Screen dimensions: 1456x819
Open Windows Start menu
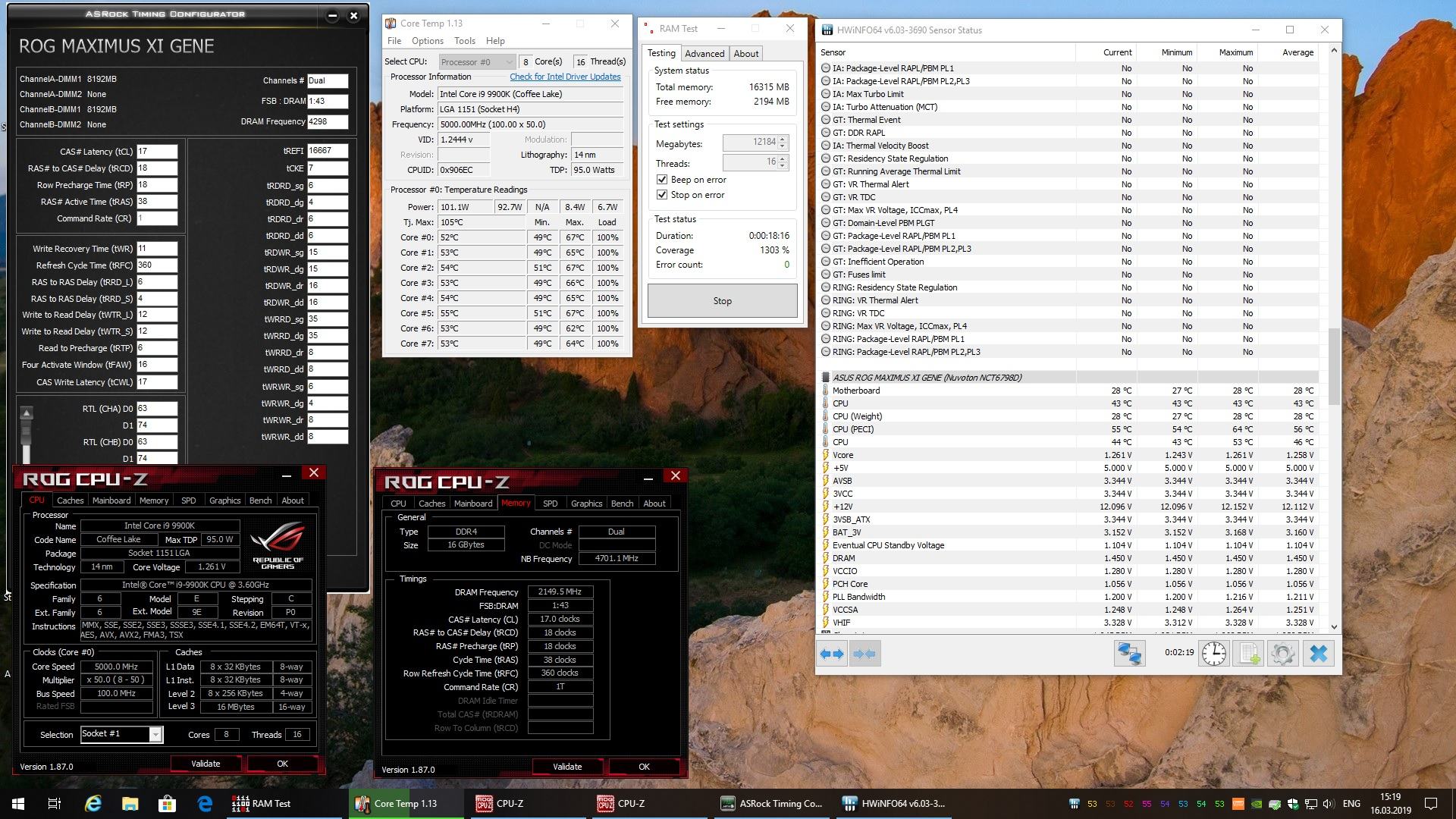pyautogui.click(x=18, y=804)
